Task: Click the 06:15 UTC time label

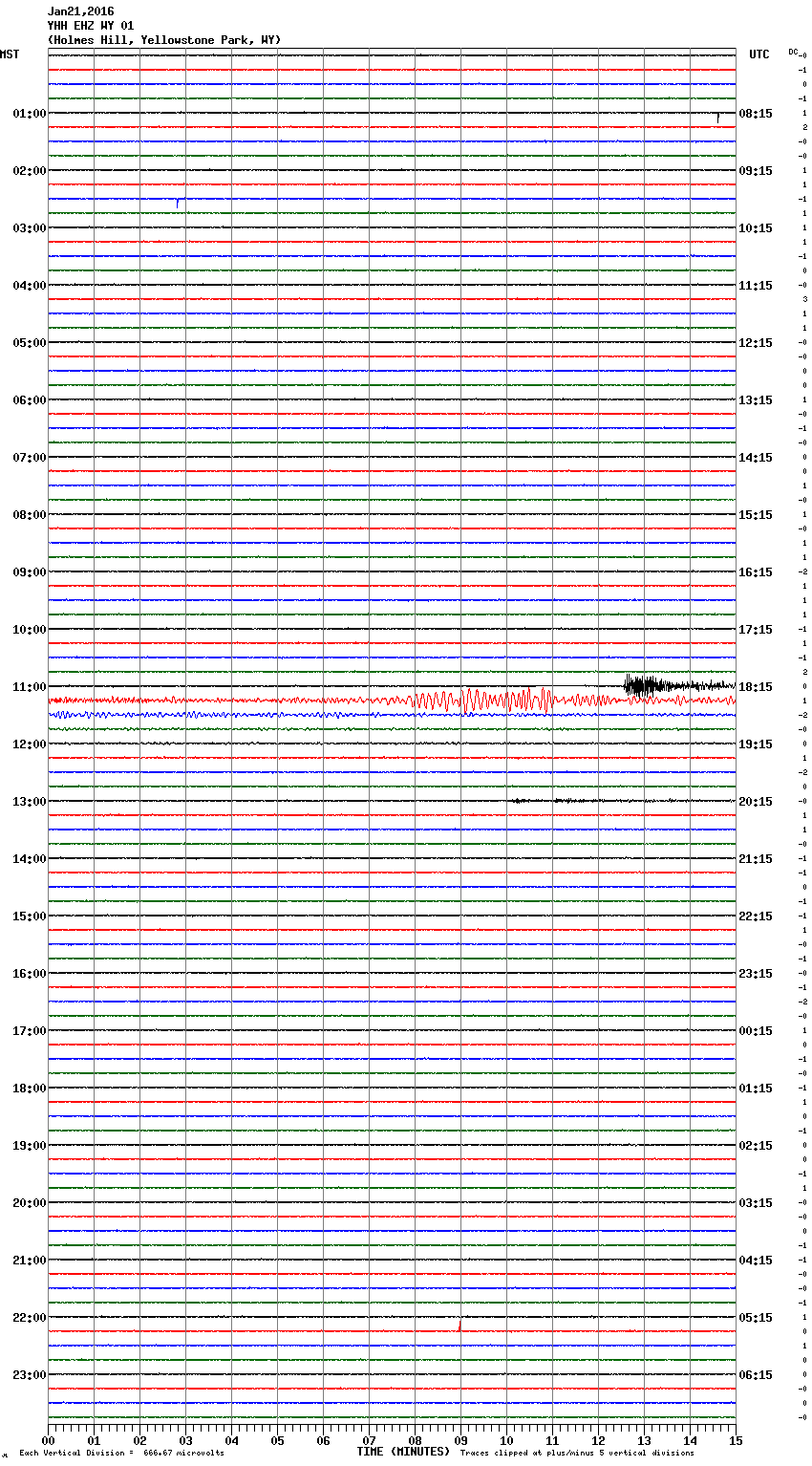Action: coord(756,1375)
